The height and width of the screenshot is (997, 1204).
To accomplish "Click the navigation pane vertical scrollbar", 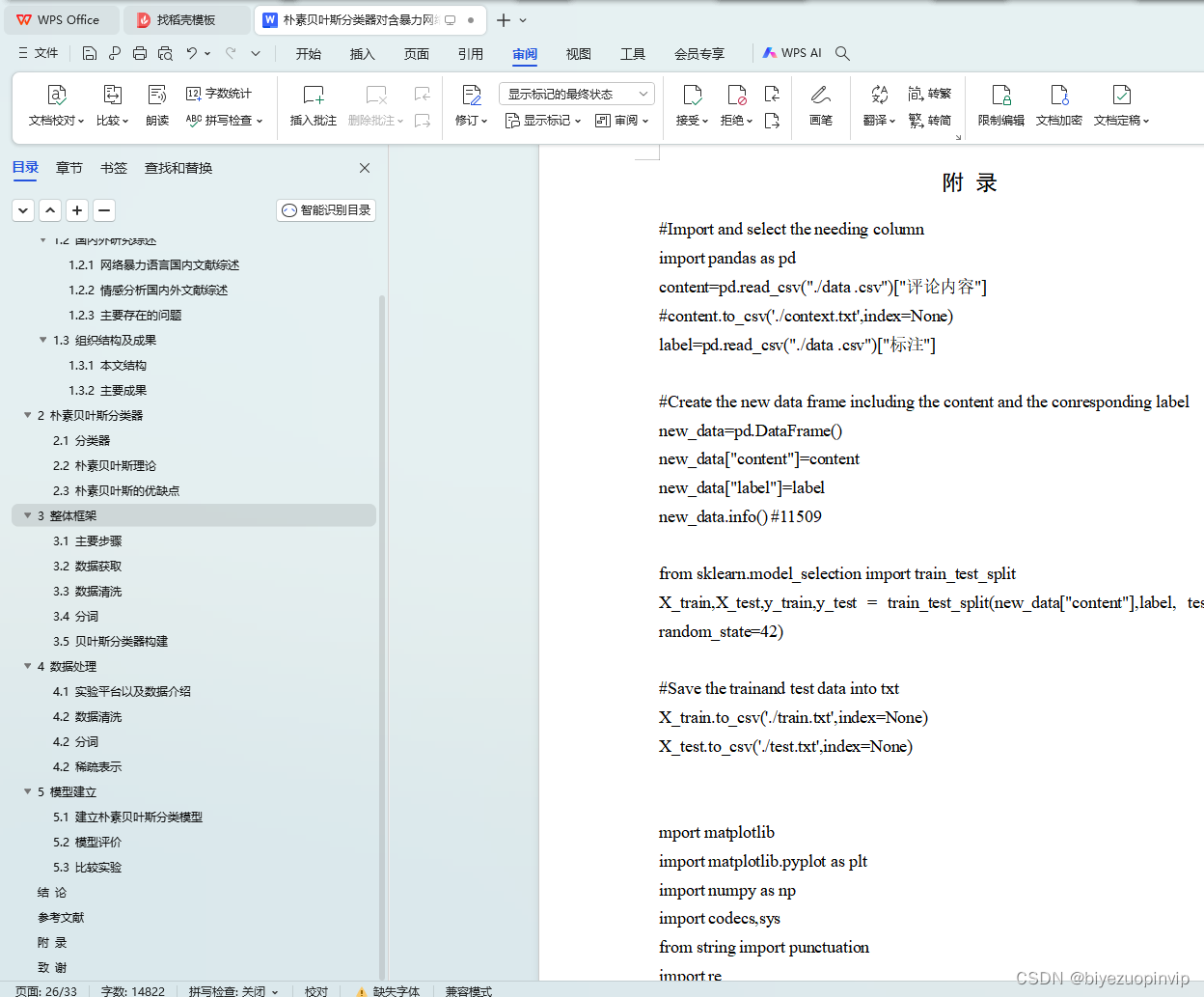I will [382, 637].
